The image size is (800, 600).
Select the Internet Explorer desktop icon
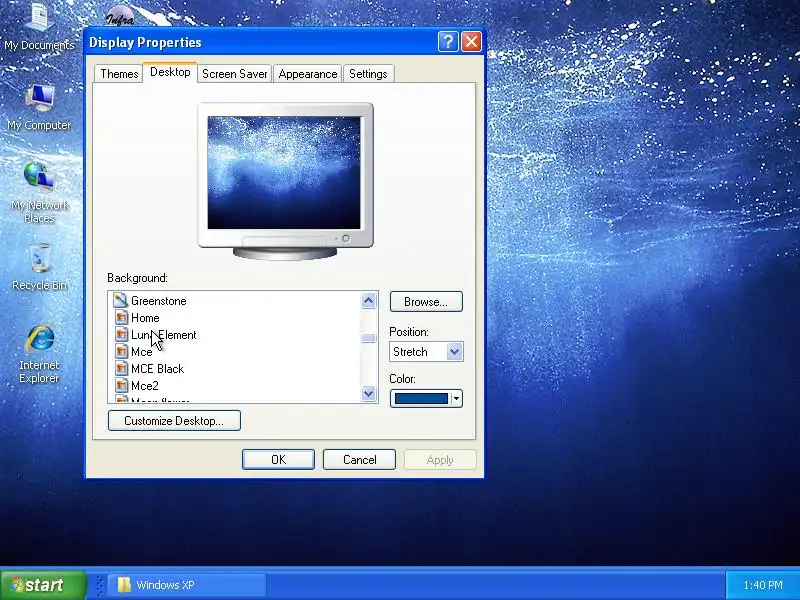pyautogui.click(x=39, y=353)
